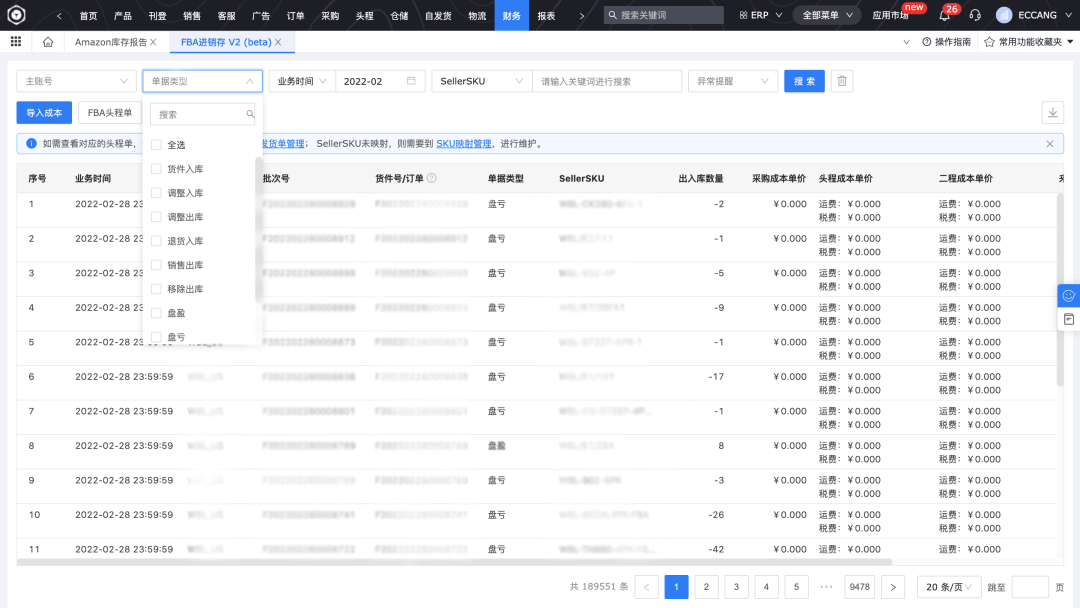Click the 搜索 search button
Viewport: 1080px width, 608px height.
tap(804, 80)
